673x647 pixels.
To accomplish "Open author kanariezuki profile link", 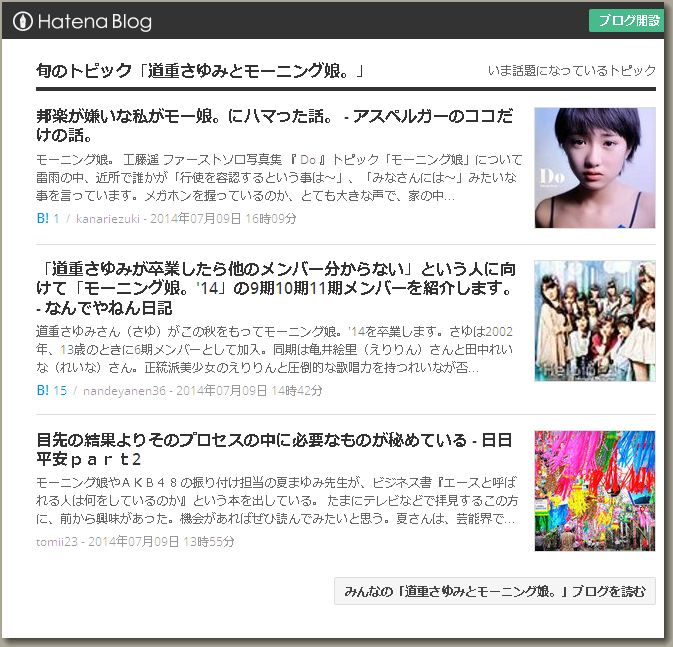I will (x=108, y=219).
